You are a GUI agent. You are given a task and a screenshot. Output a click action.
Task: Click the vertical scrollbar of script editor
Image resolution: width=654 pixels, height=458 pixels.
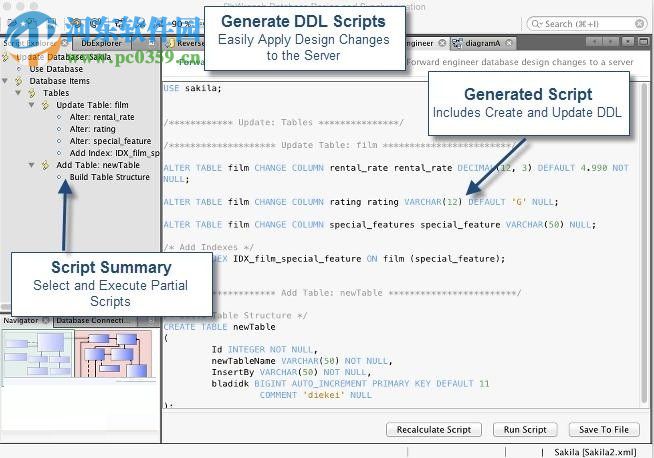coord(645,244)
